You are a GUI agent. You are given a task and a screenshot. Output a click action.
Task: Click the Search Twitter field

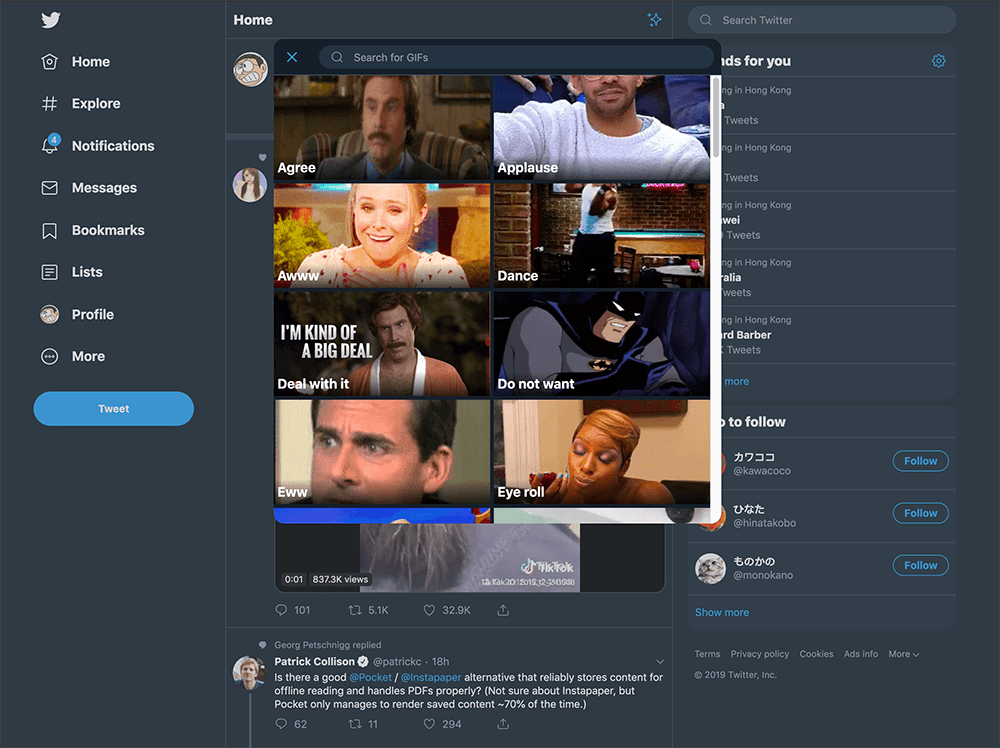coord(821,20)
